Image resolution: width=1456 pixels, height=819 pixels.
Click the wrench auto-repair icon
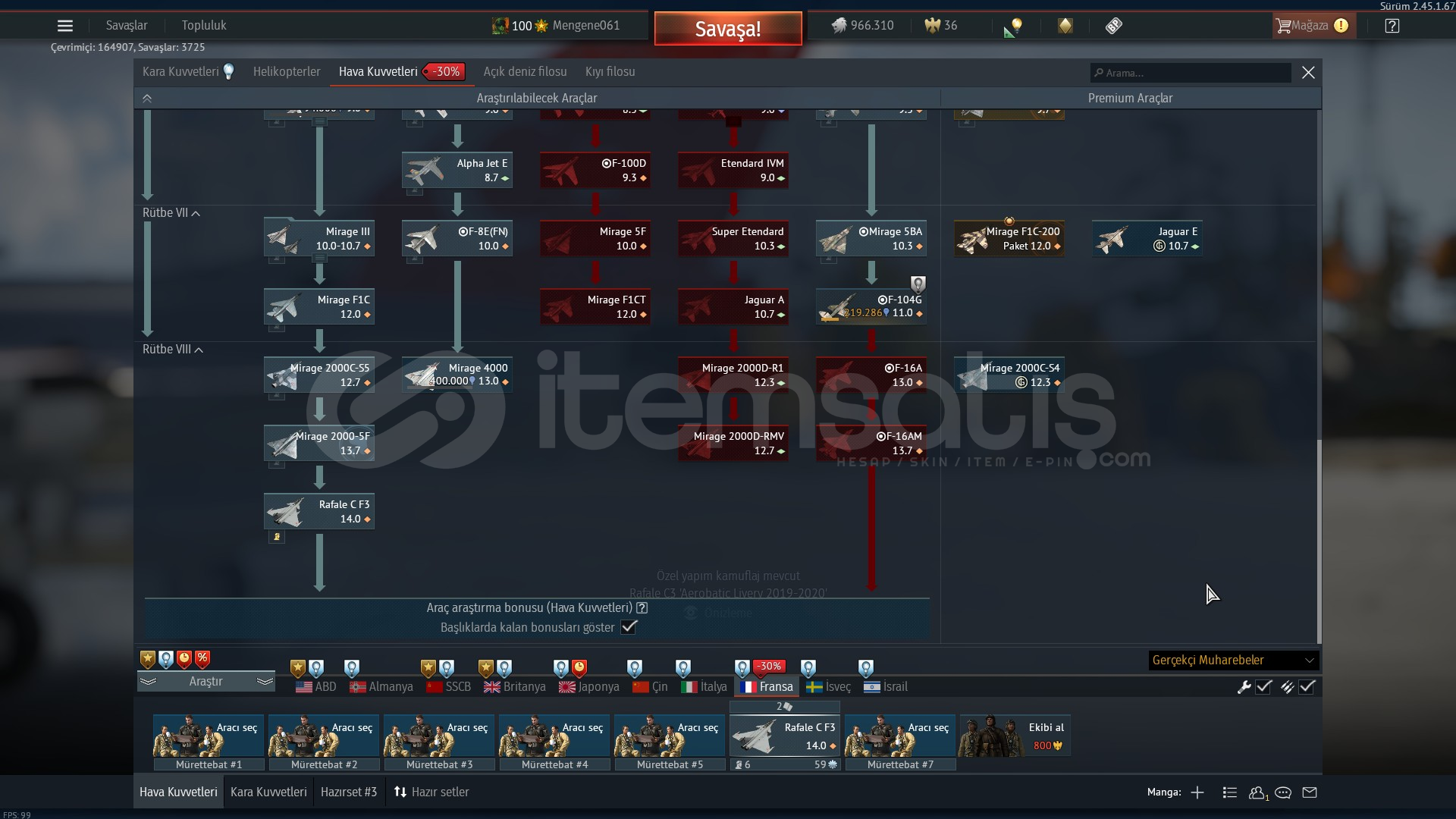pos(1244,687)
